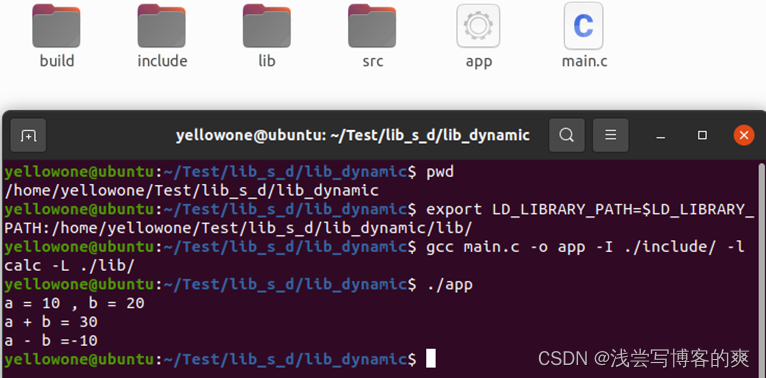Click the terminal cursor at last prompt
The width and height of the screenshot is (766, 378).
click(430, 358)
